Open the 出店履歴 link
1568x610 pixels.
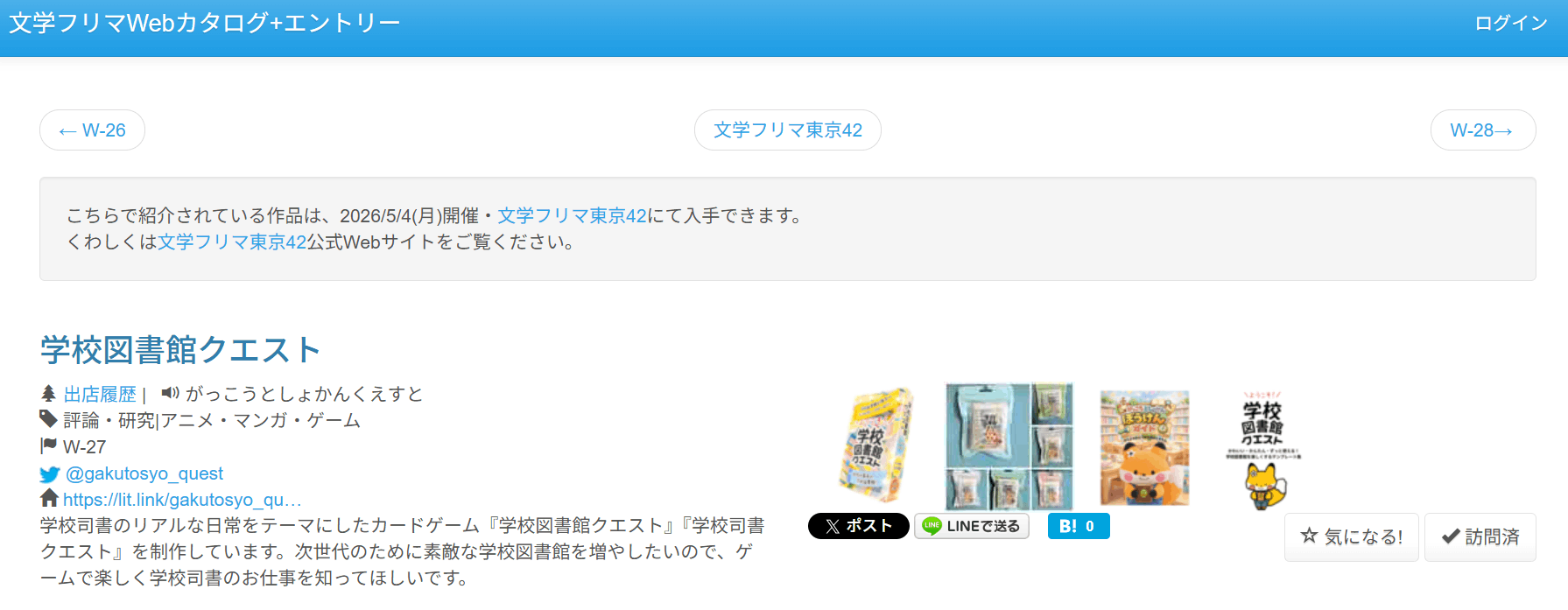[x=100, y=394]
